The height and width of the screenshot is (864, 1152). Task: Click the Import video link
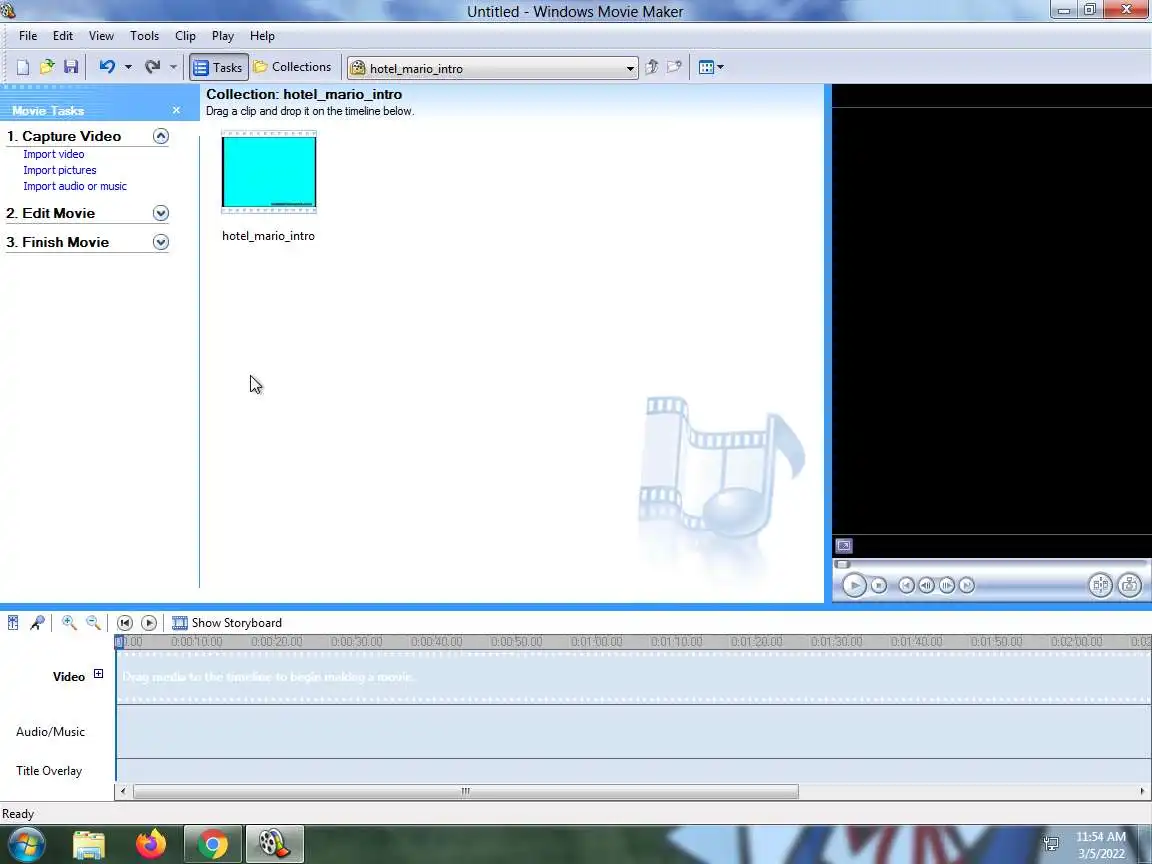(54, 154)
